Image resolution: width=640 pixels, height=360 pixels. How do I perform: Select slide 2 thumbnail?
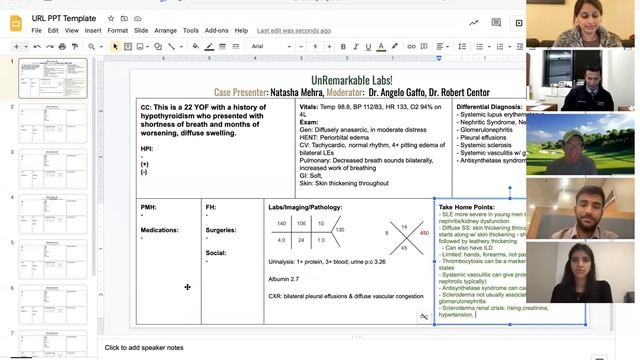[x=53, y=124]
